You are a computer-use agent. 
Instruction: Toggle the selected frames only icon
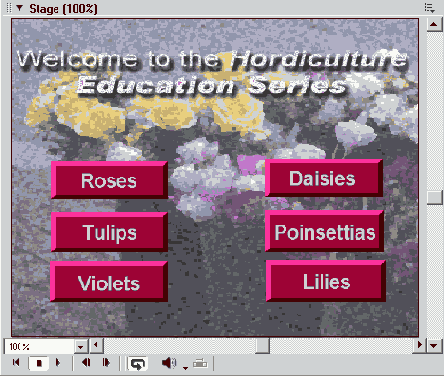click(x=200, y=363)
